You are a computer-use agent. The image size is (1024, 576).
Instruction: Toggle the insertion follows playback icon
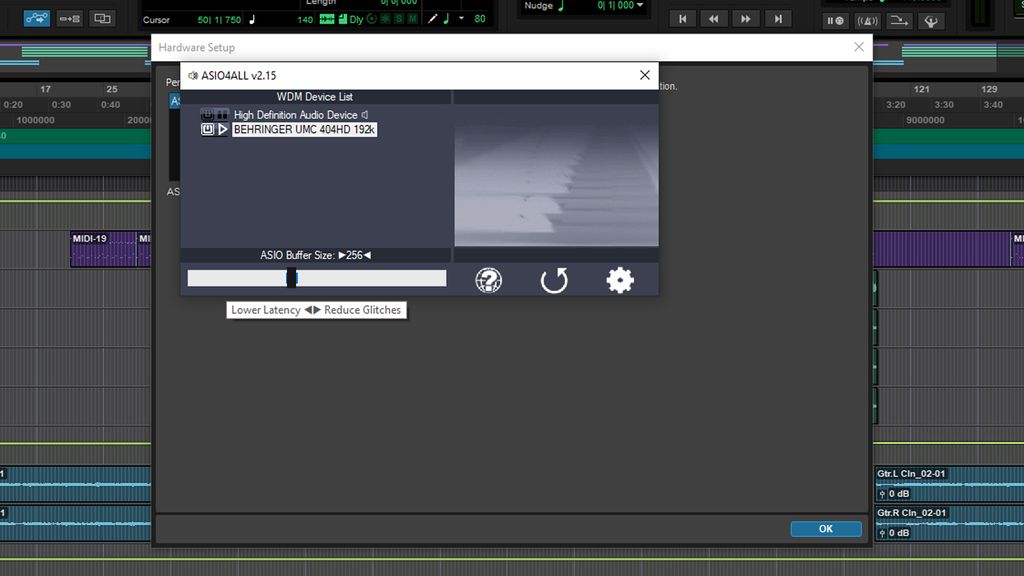69,18
